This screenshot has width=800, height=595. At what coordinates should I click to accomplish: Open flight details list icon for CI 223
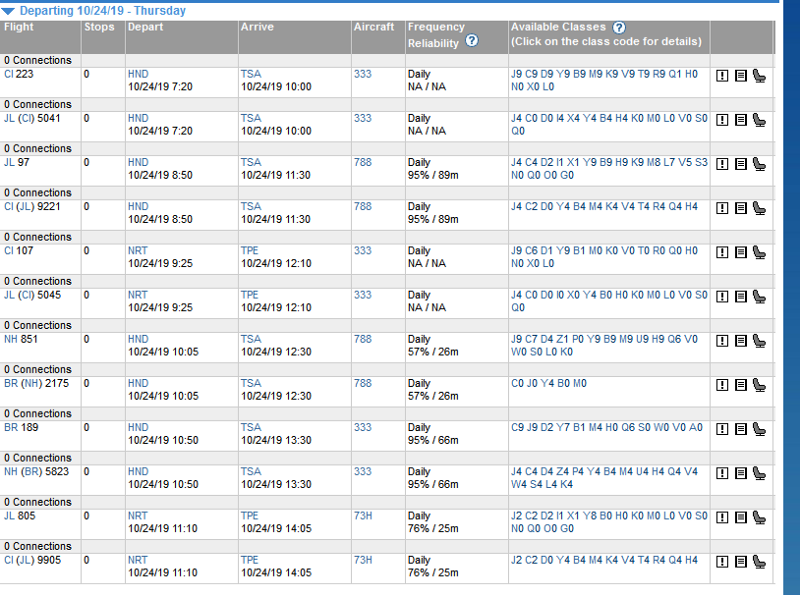click(741, 76)
